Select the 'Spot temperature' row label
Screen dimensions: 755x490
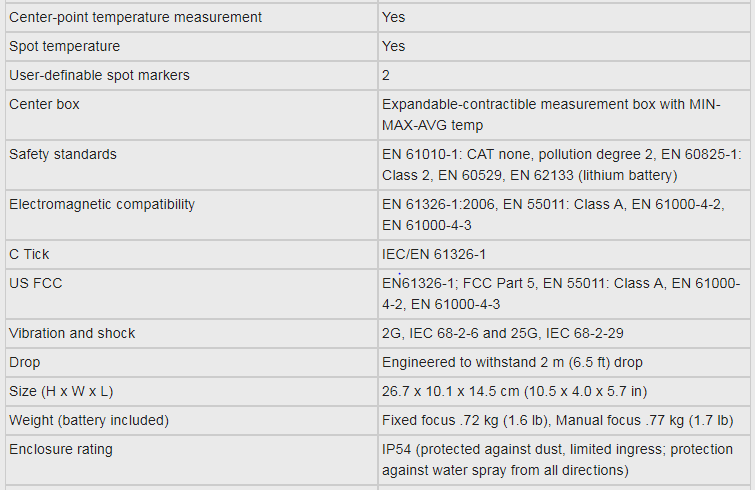pos(65,46)
